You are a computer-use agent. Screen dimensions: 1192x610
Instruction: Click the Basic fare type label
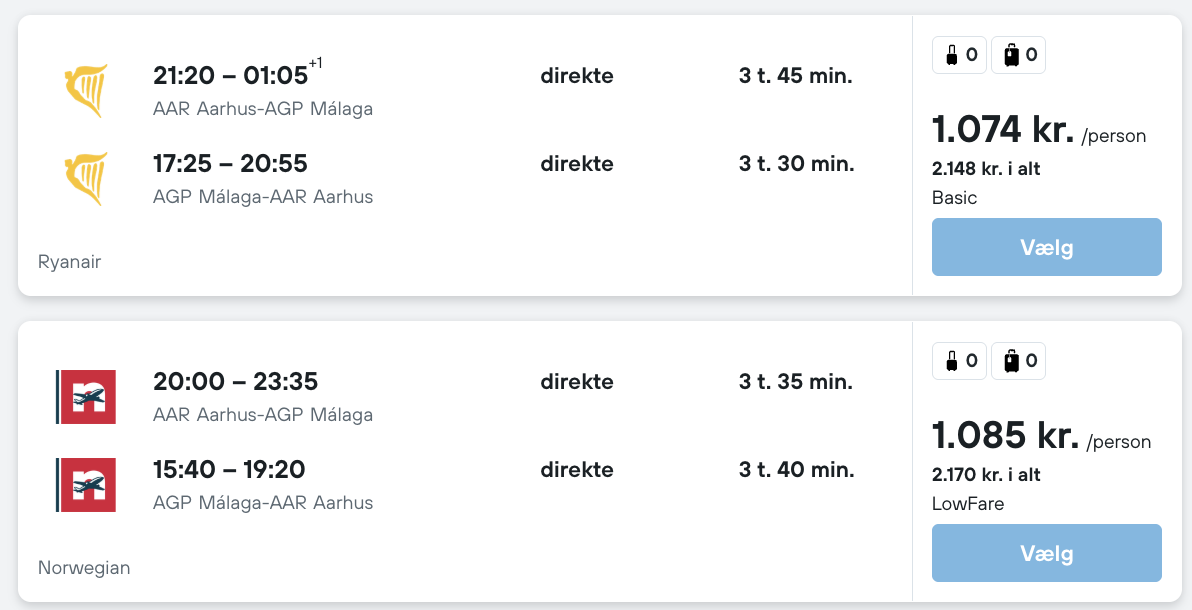coord(954,198)
